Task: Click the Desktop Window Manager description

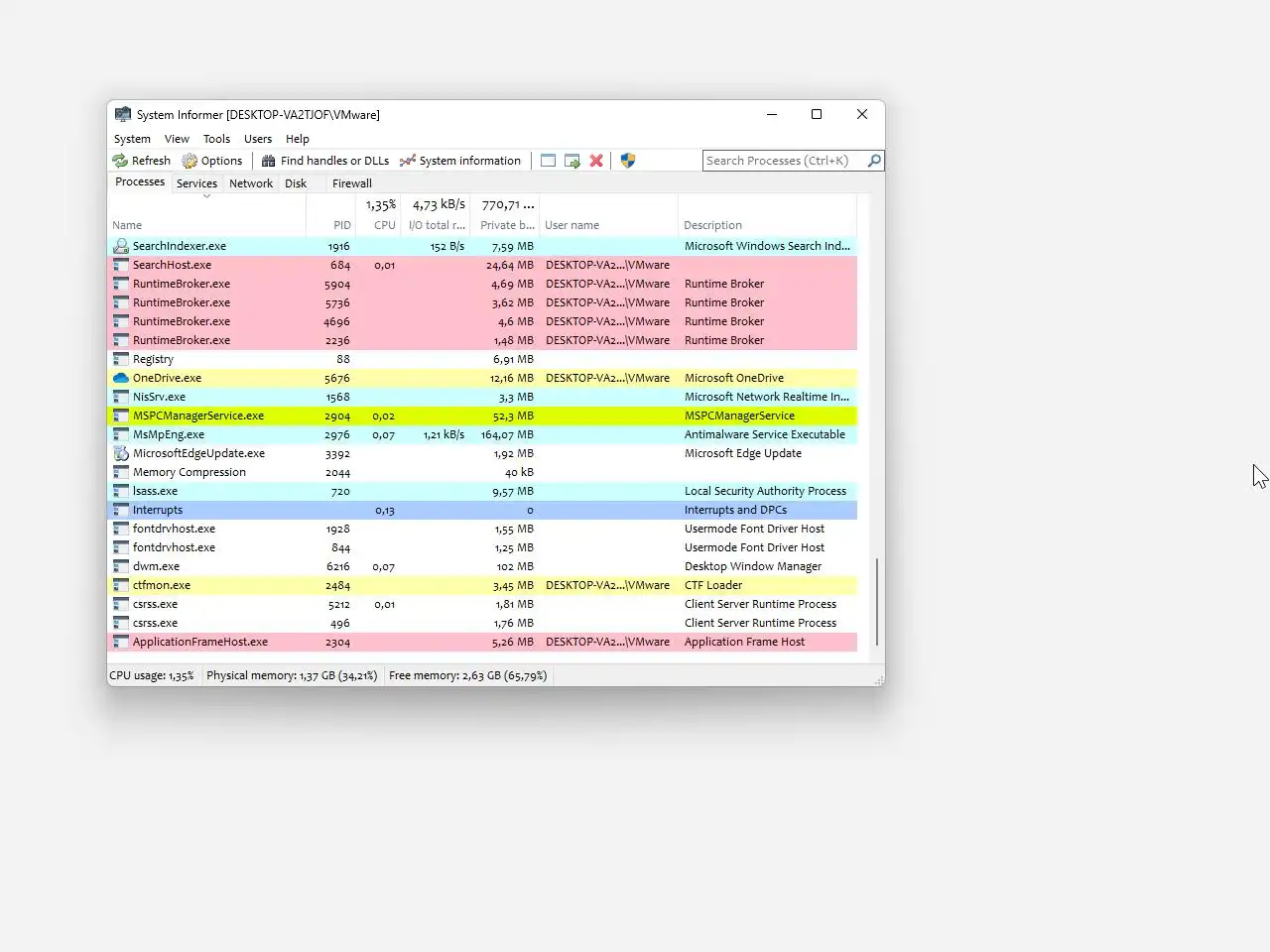Action: click(753, 566)
